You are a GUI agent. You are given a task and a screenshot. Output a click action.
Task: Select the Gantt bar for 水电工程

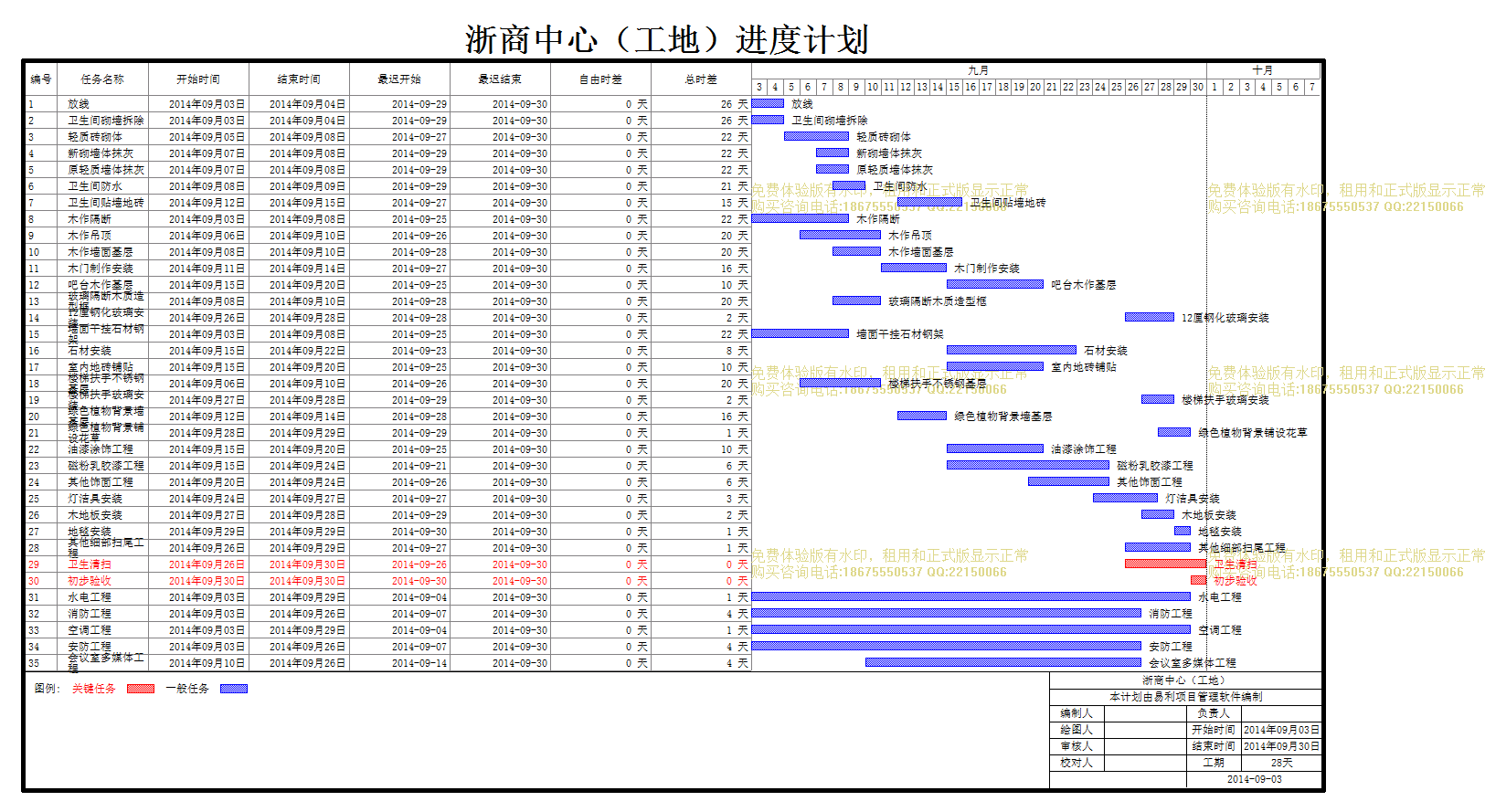pyautogui.click(x=971, y=596)
